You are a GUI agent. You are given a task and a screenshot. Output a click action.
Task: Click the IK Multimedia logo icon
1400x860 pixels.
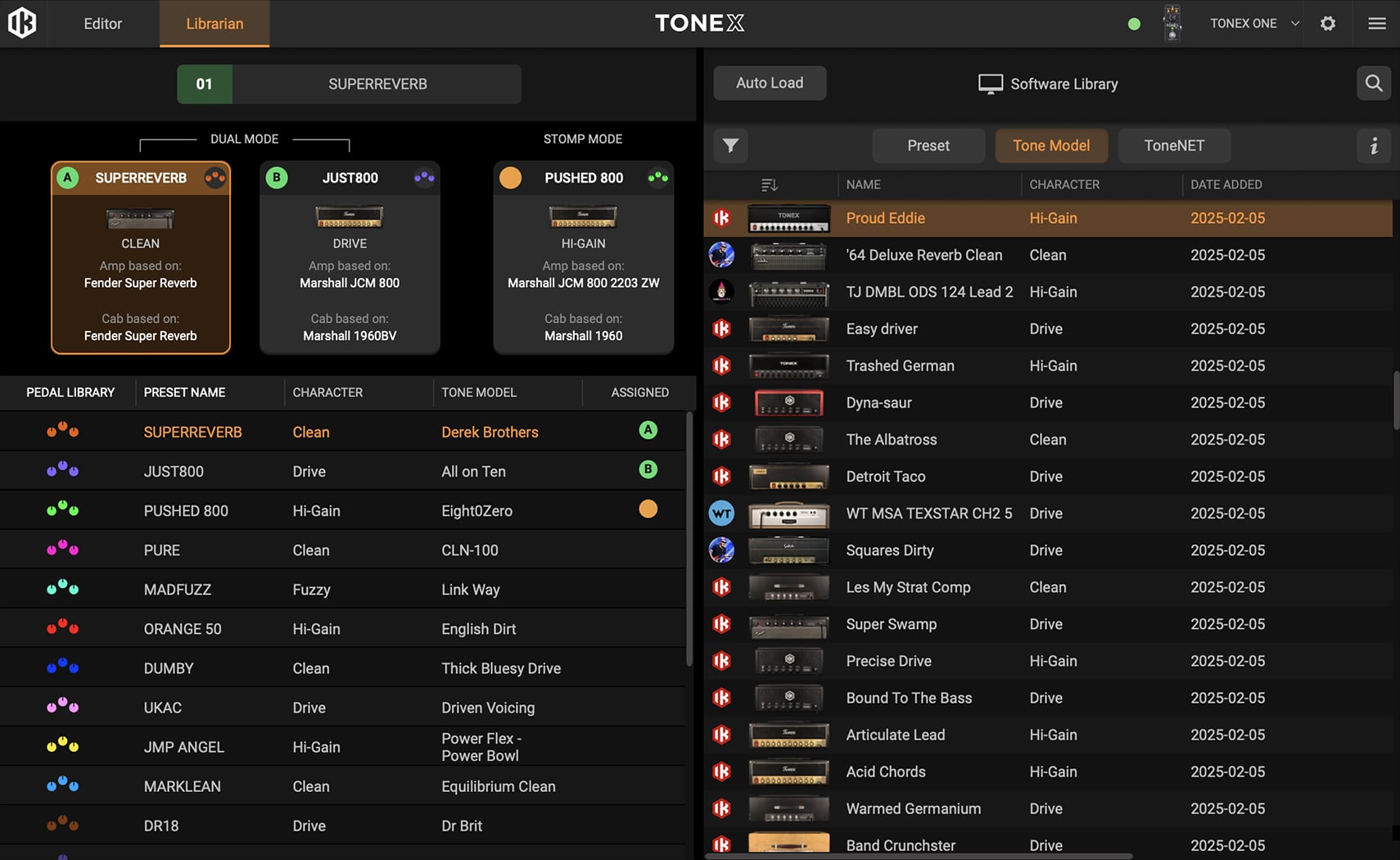[22, 23]
